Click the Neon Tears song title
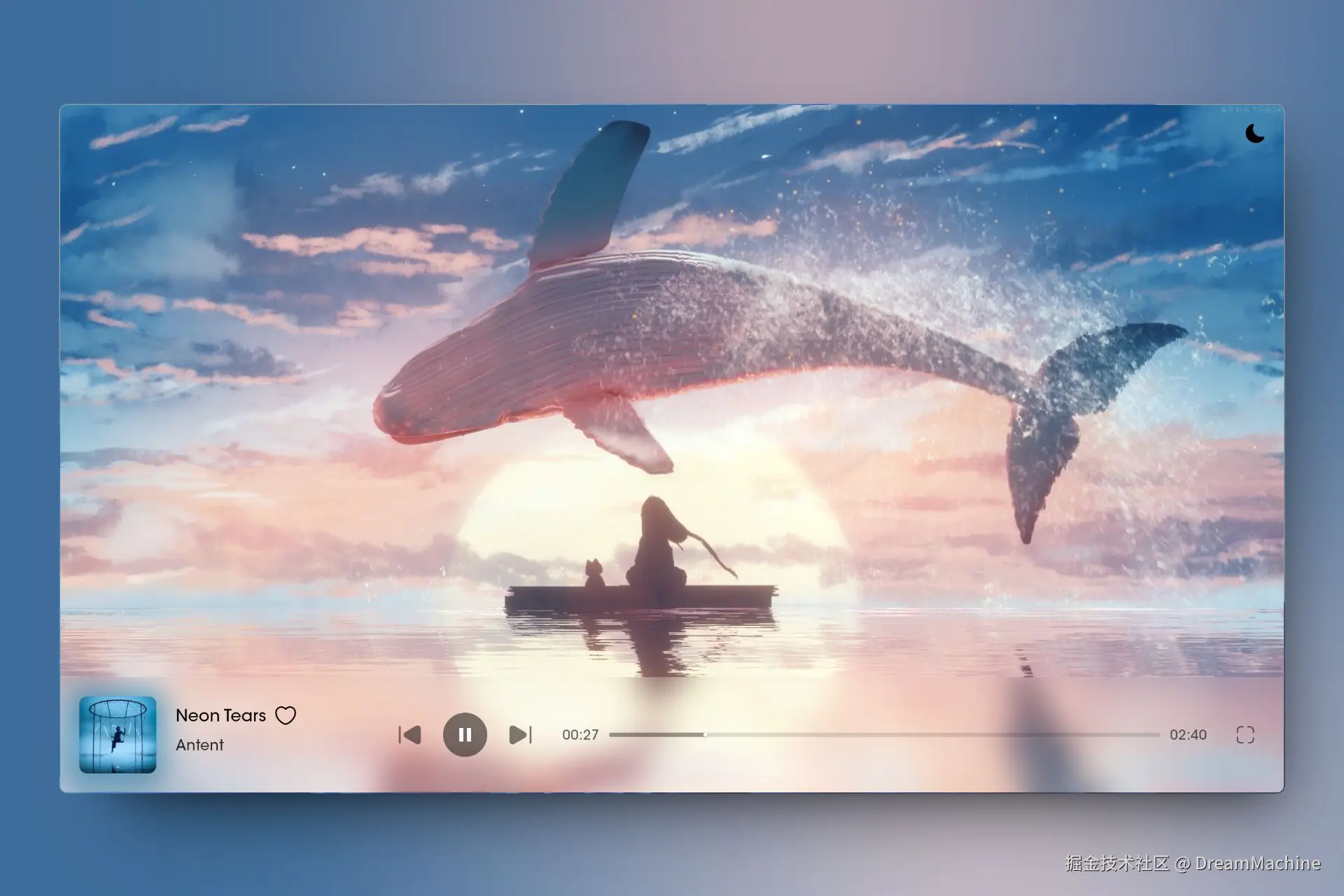 [220, 715]
